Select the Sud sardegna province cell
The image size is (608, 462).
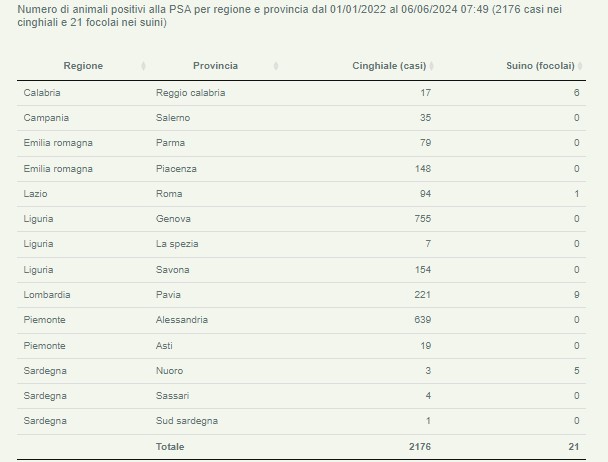187,421
